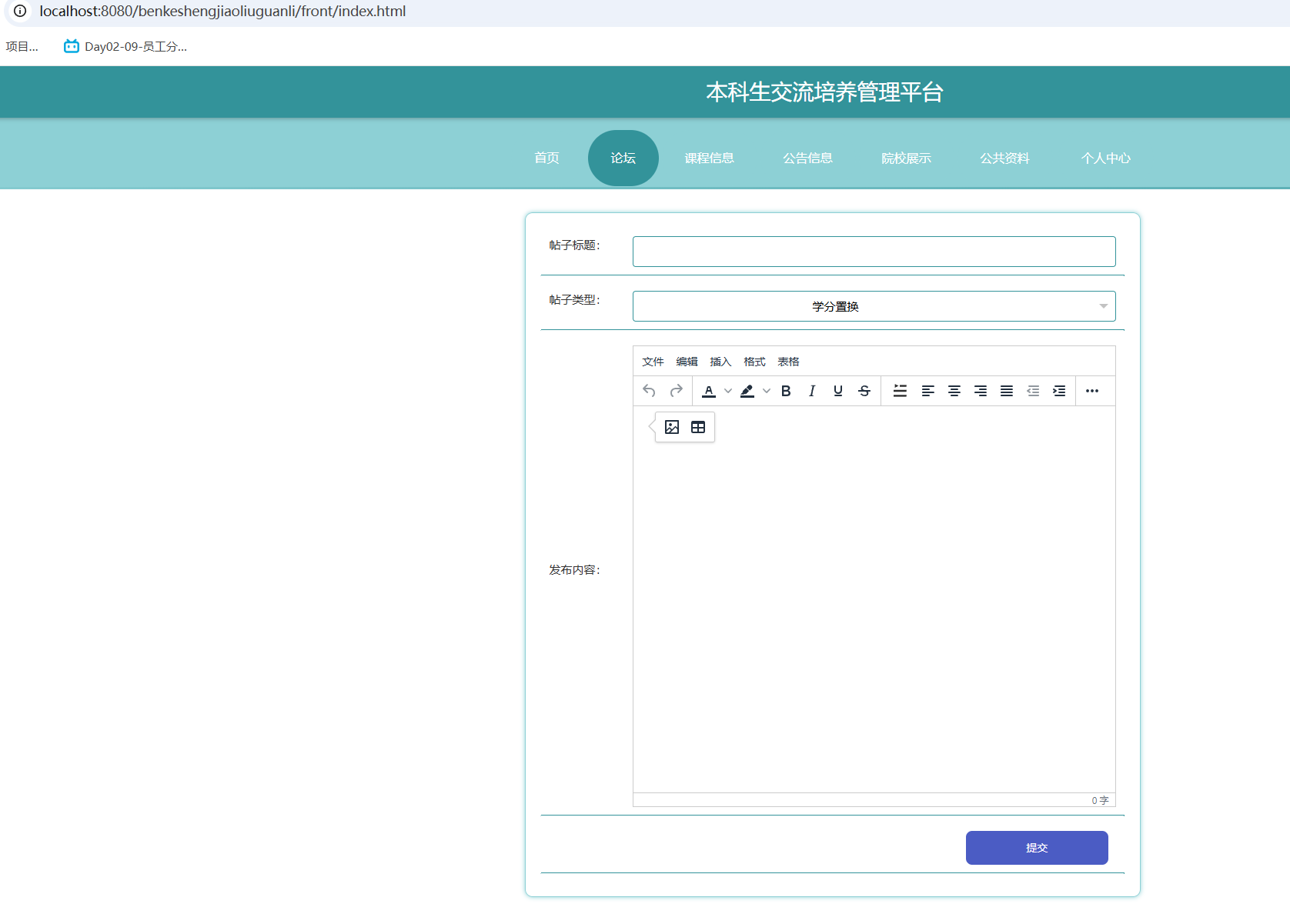Go to 首页 navigation tab
The height and width of the screenshot is (924, 1290).
tap(546, 158)
